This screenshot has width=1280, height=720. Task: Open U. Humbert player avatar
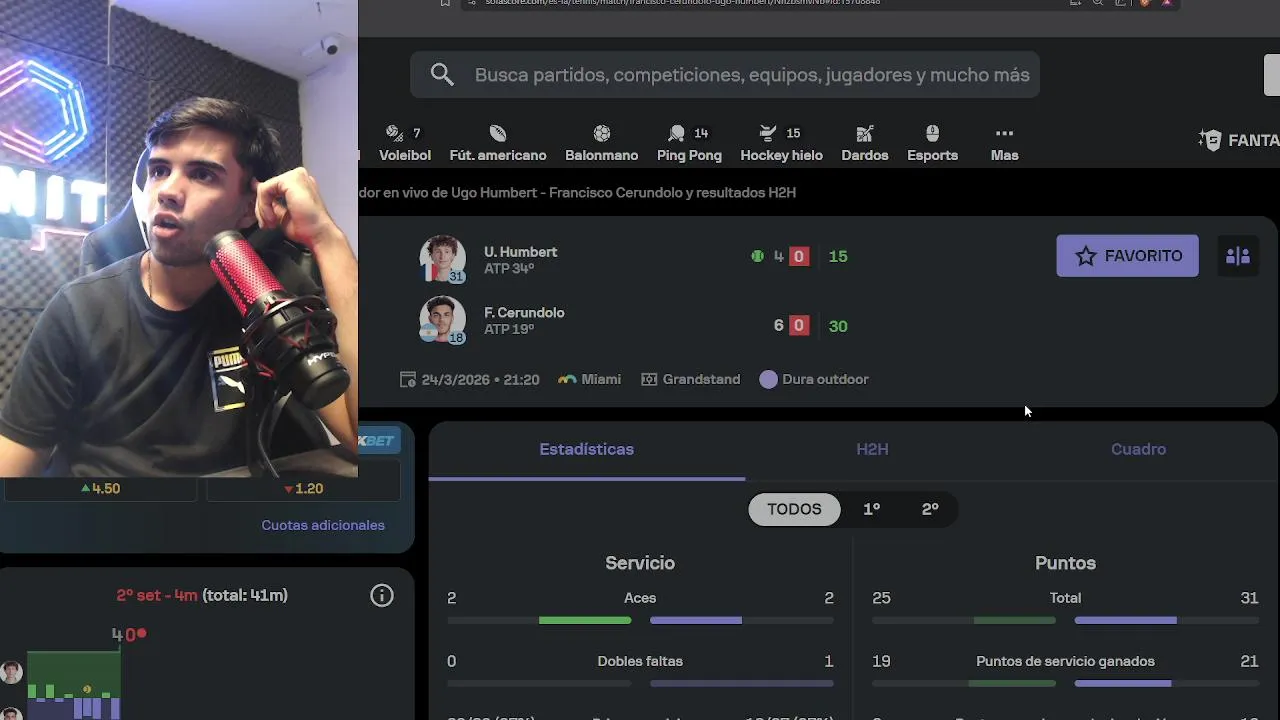point(442,259)
